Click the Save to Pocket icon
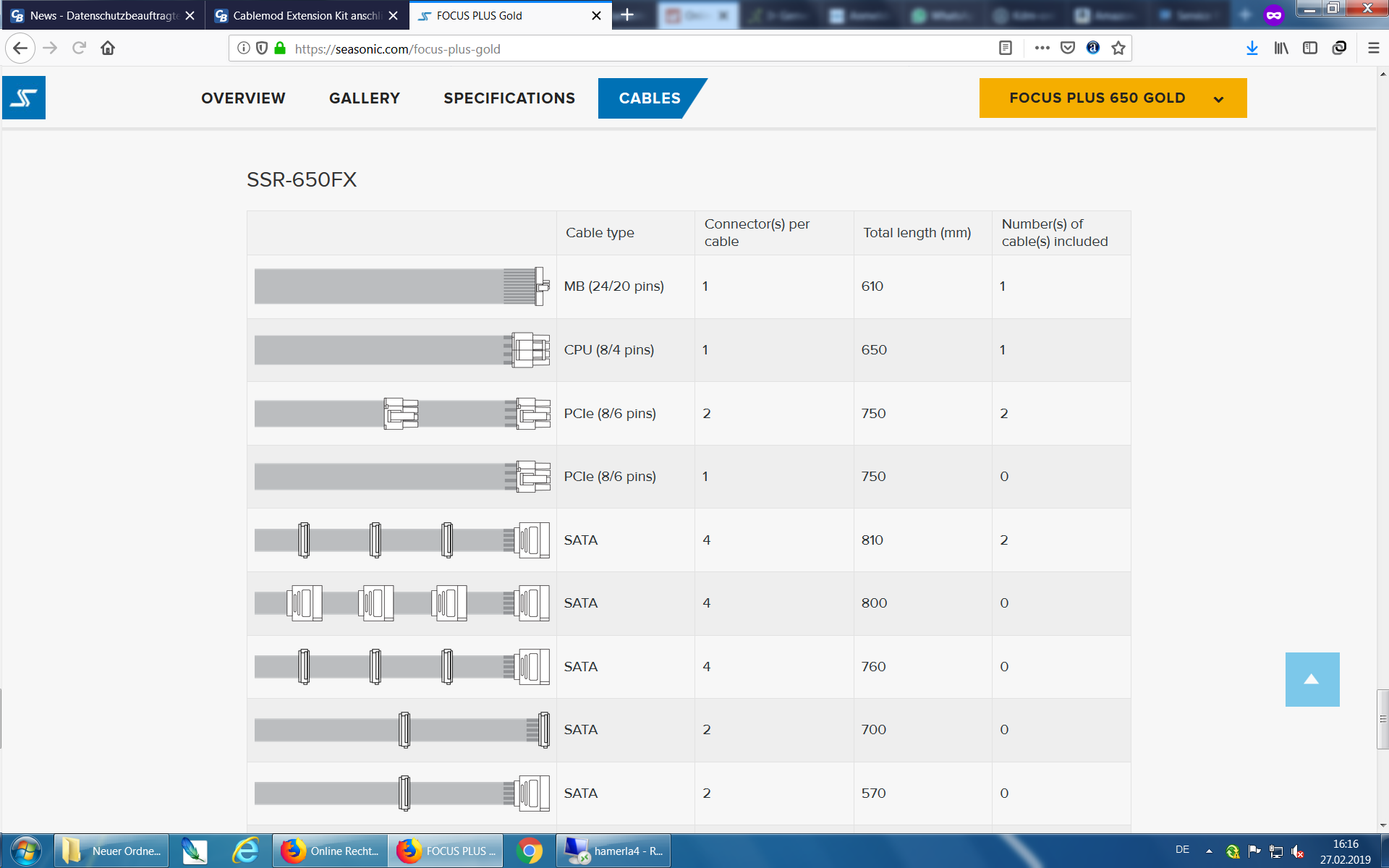 (1067, 48)
